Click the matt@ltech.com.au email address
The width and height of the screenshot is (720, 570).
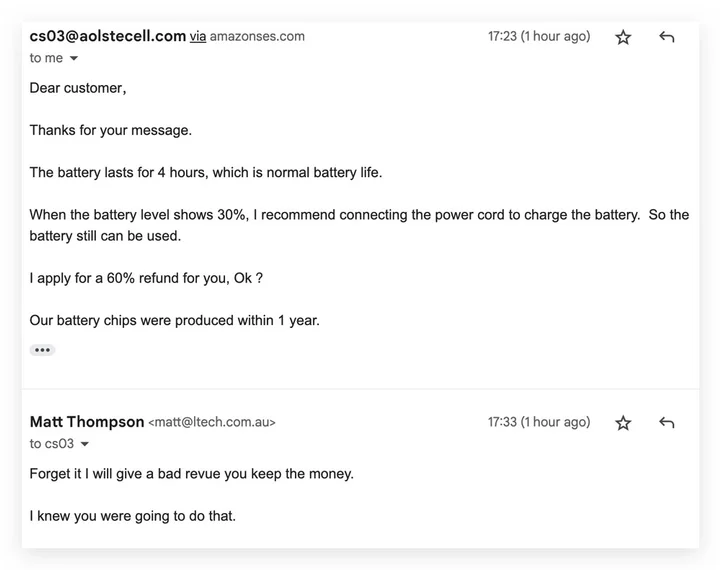(212, 423)
